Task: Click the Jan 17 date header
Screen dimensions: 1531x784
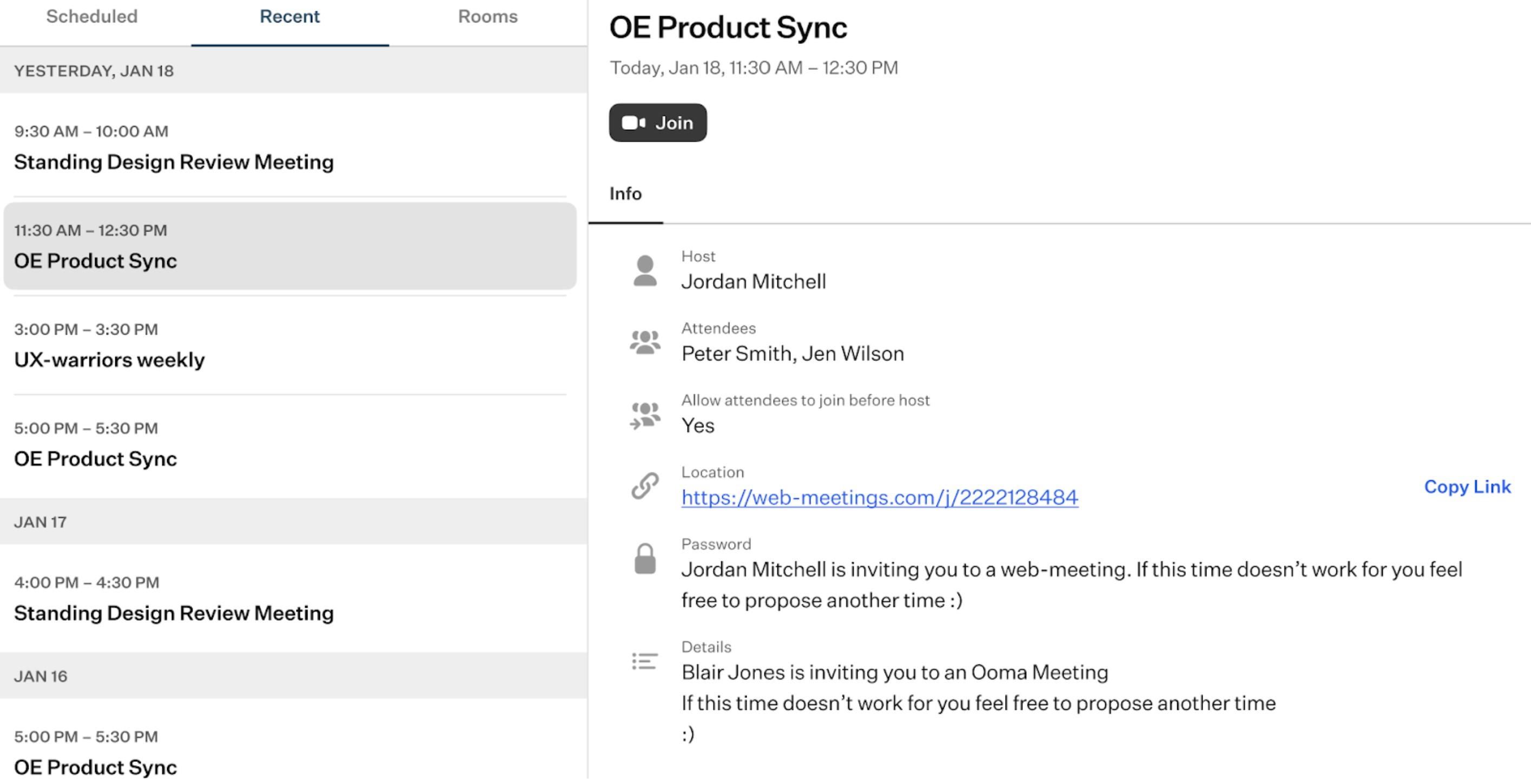Action: pos(294,521)
